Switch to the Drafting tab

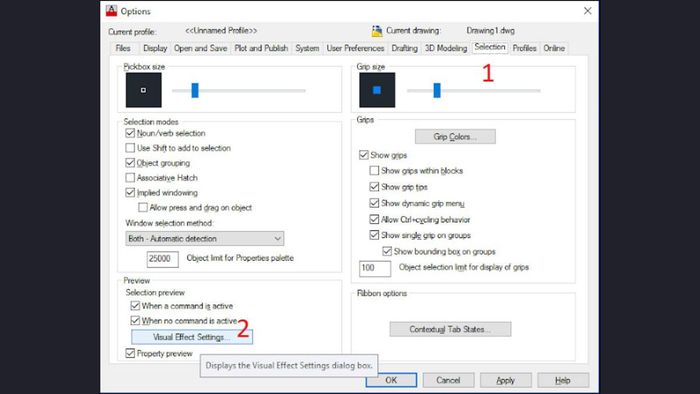[404, 48]
